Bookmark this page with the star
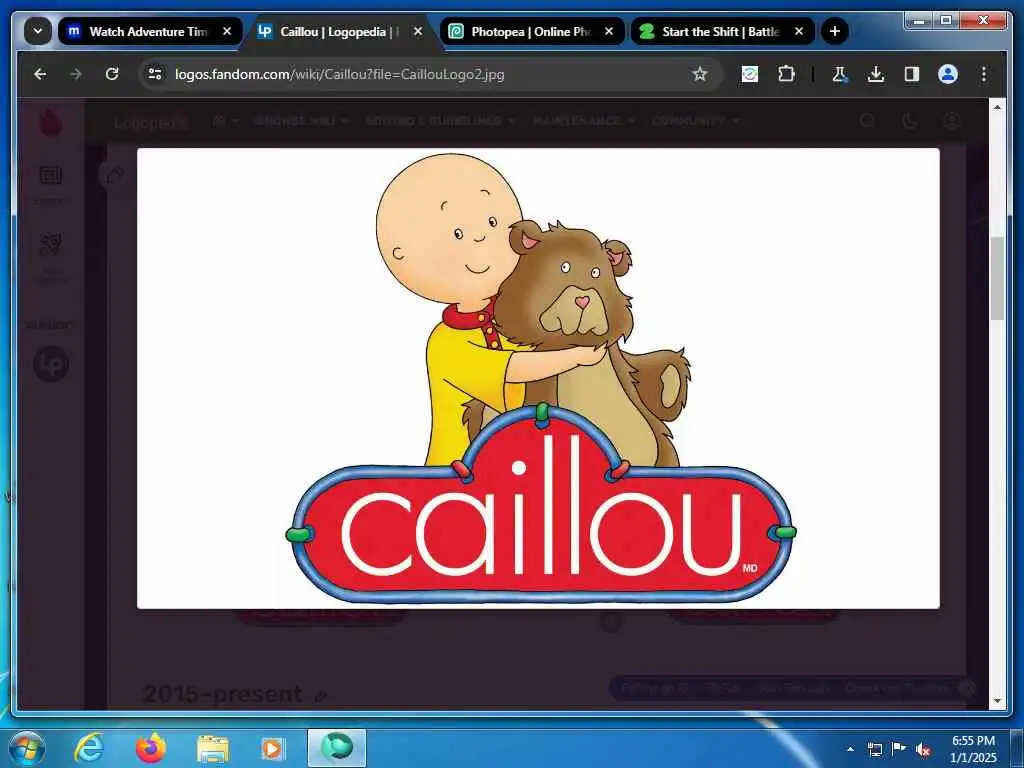Viewport: 1024px width, 768px height. [x=699, y=74]
